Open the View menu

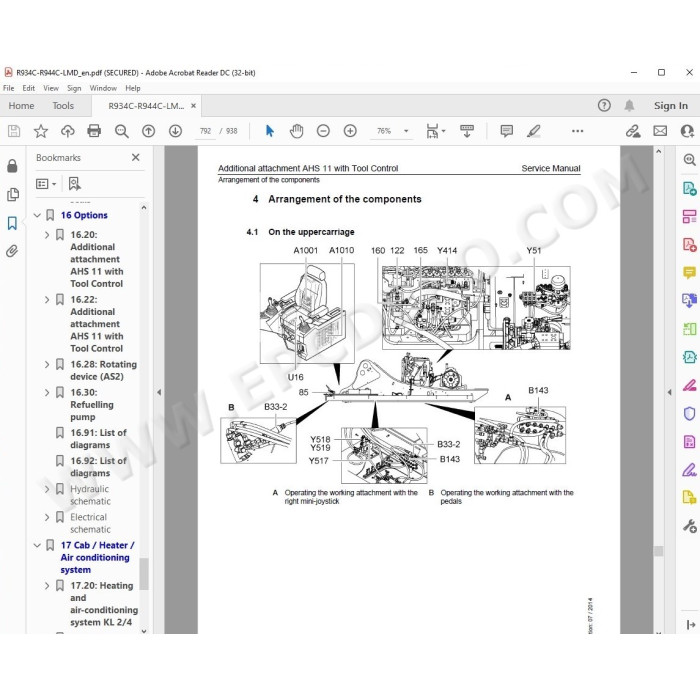(51, 88)
